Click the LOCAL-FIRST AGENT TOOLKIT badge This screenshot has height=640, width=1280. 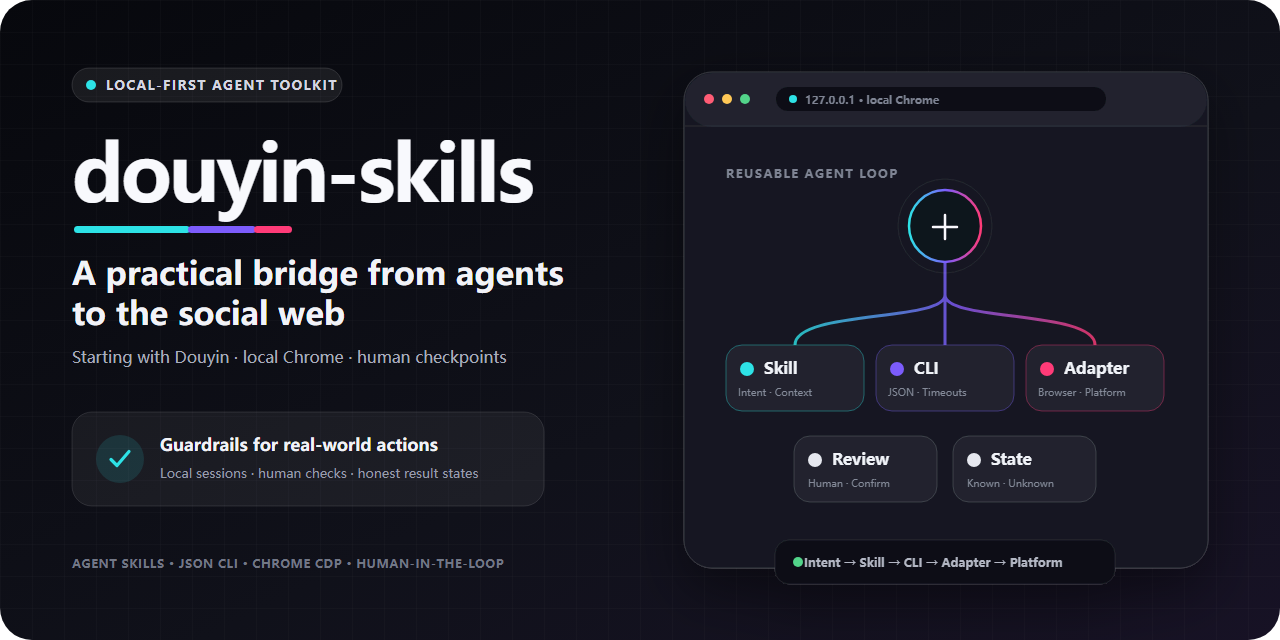tap(207, 85)
